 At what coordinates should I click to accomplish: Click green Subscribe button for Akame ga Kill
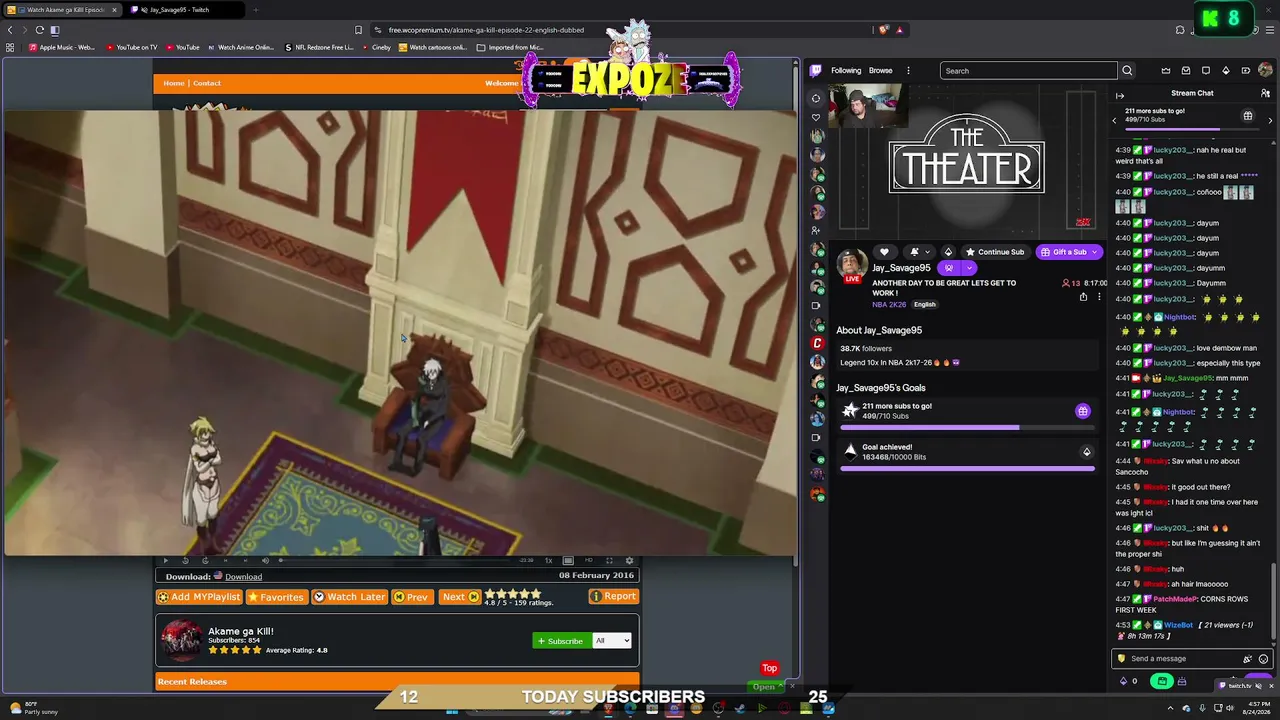[x=561, y=641]
